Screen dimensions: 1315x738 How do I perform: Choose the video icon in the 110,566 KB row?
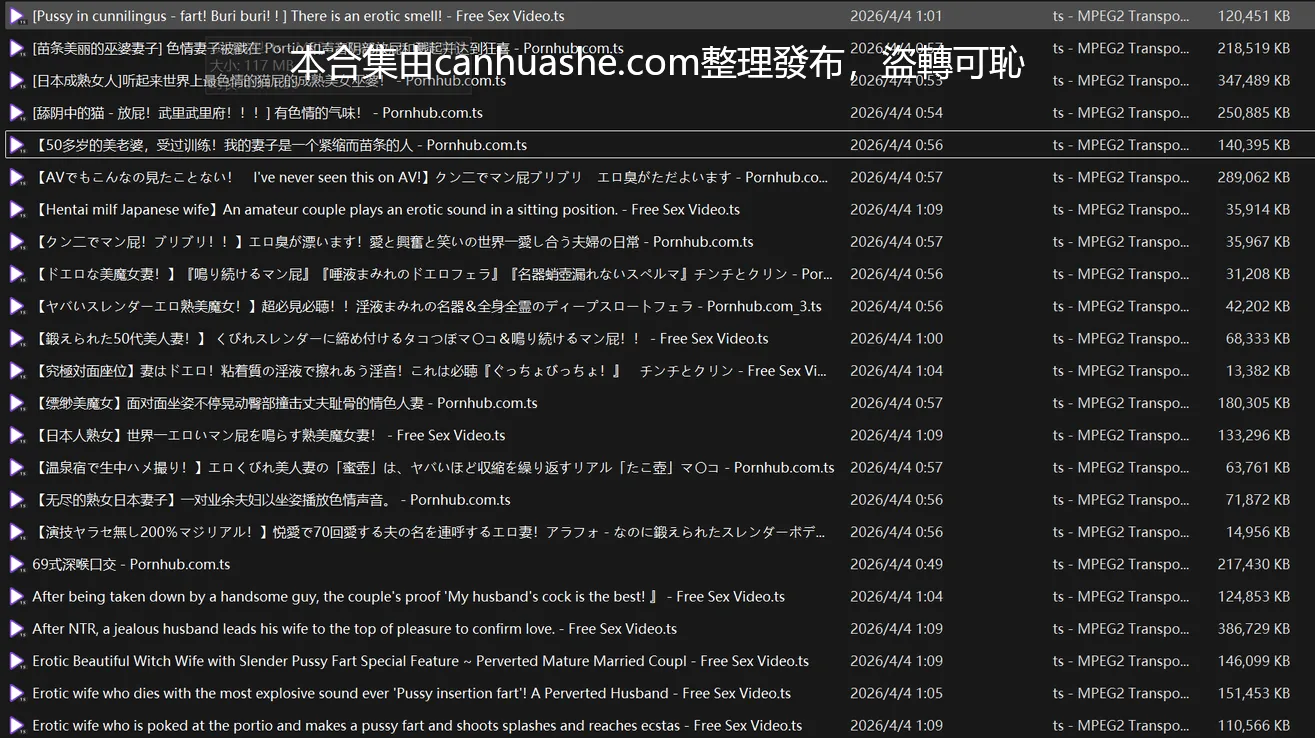[17, 726]
